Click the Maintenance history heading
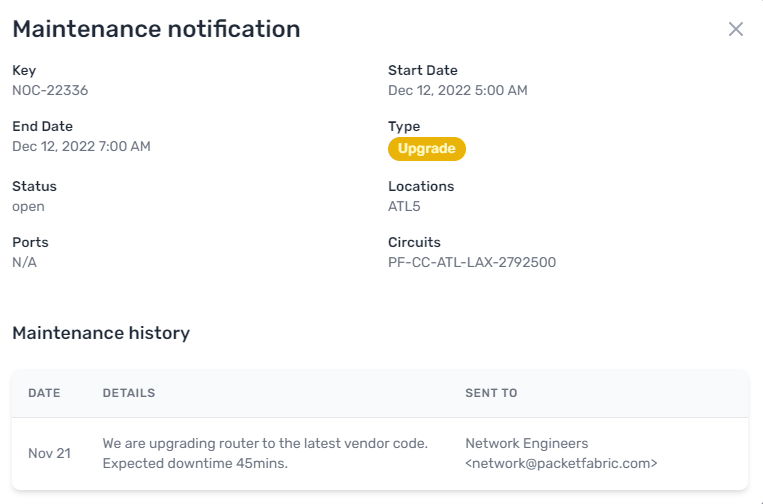 point(100,333)
